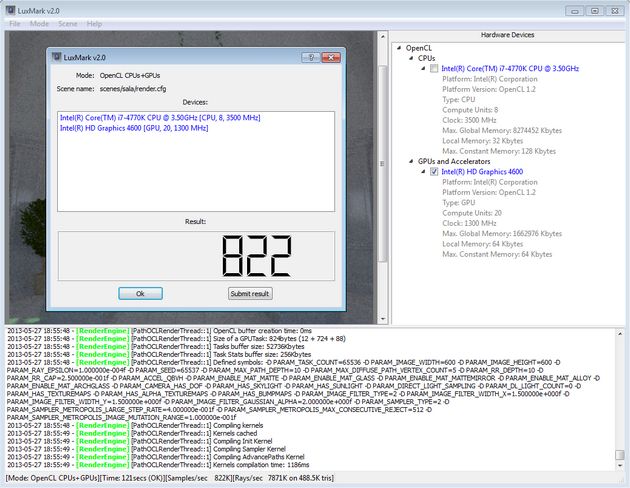This screenshot has height=488, width=630.
Task: Click the scene name 'scenes/sala/render.cfg' text
Action: click(133, 89)
